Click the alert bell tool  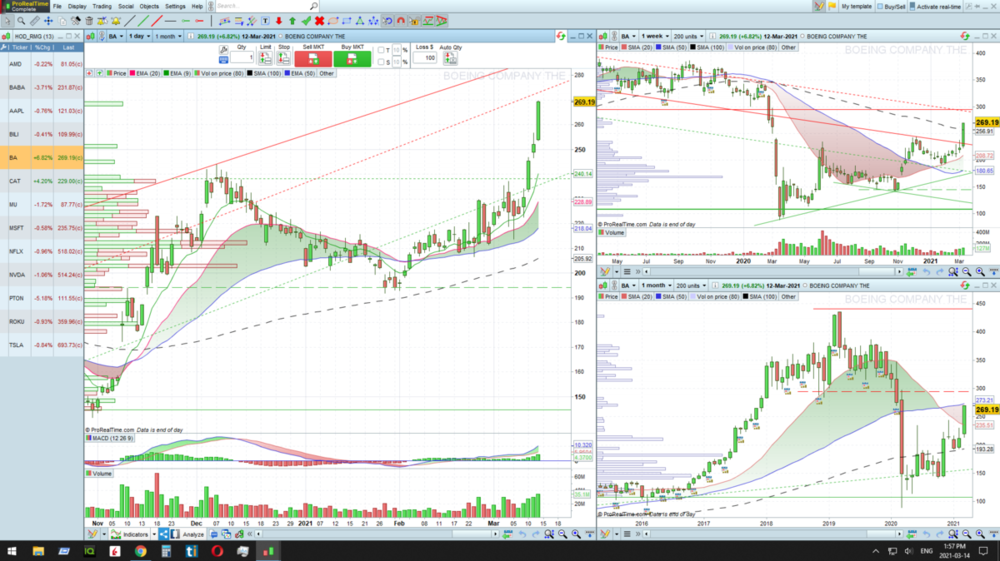tap(115, 21)
